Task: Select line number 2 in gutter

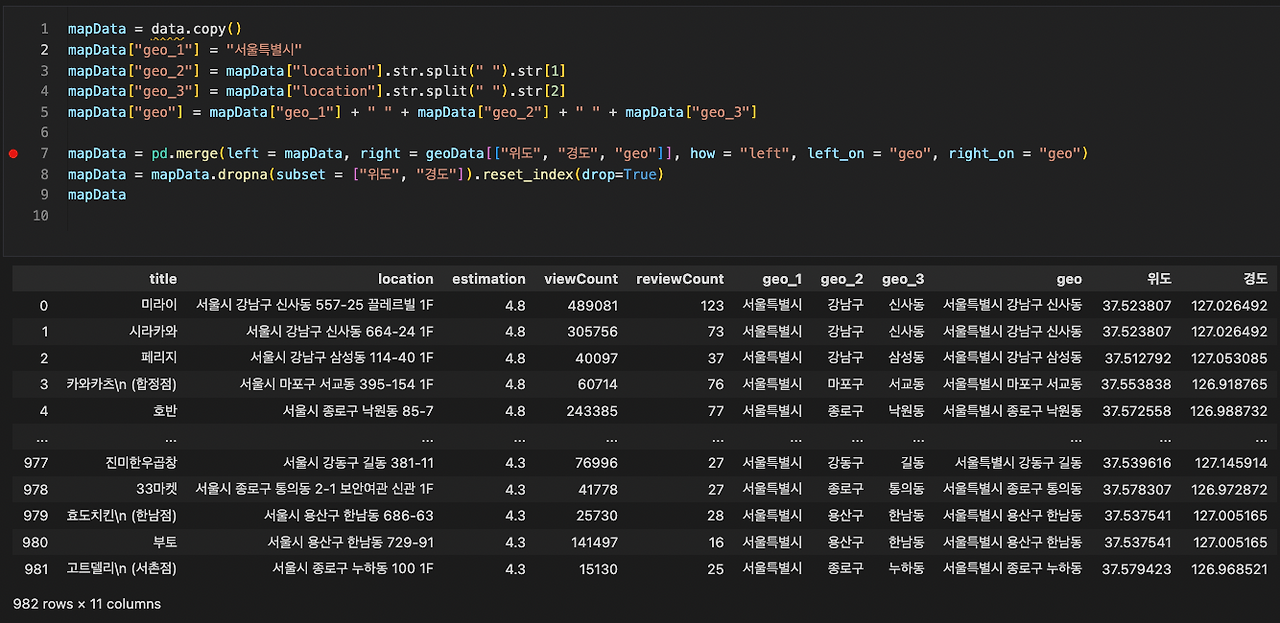Action: point(44,50)
